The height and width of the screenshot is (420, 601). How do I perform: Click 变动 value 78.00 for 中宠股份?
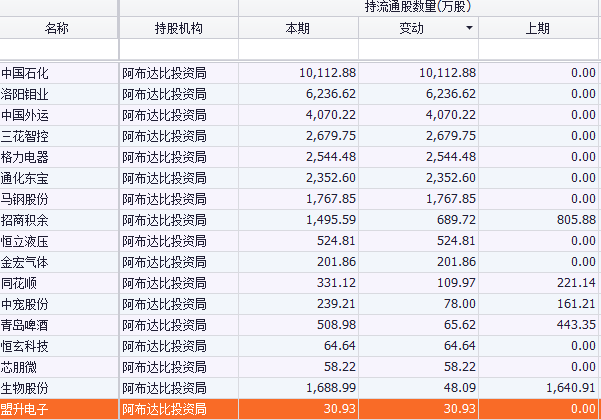[460, 304]
